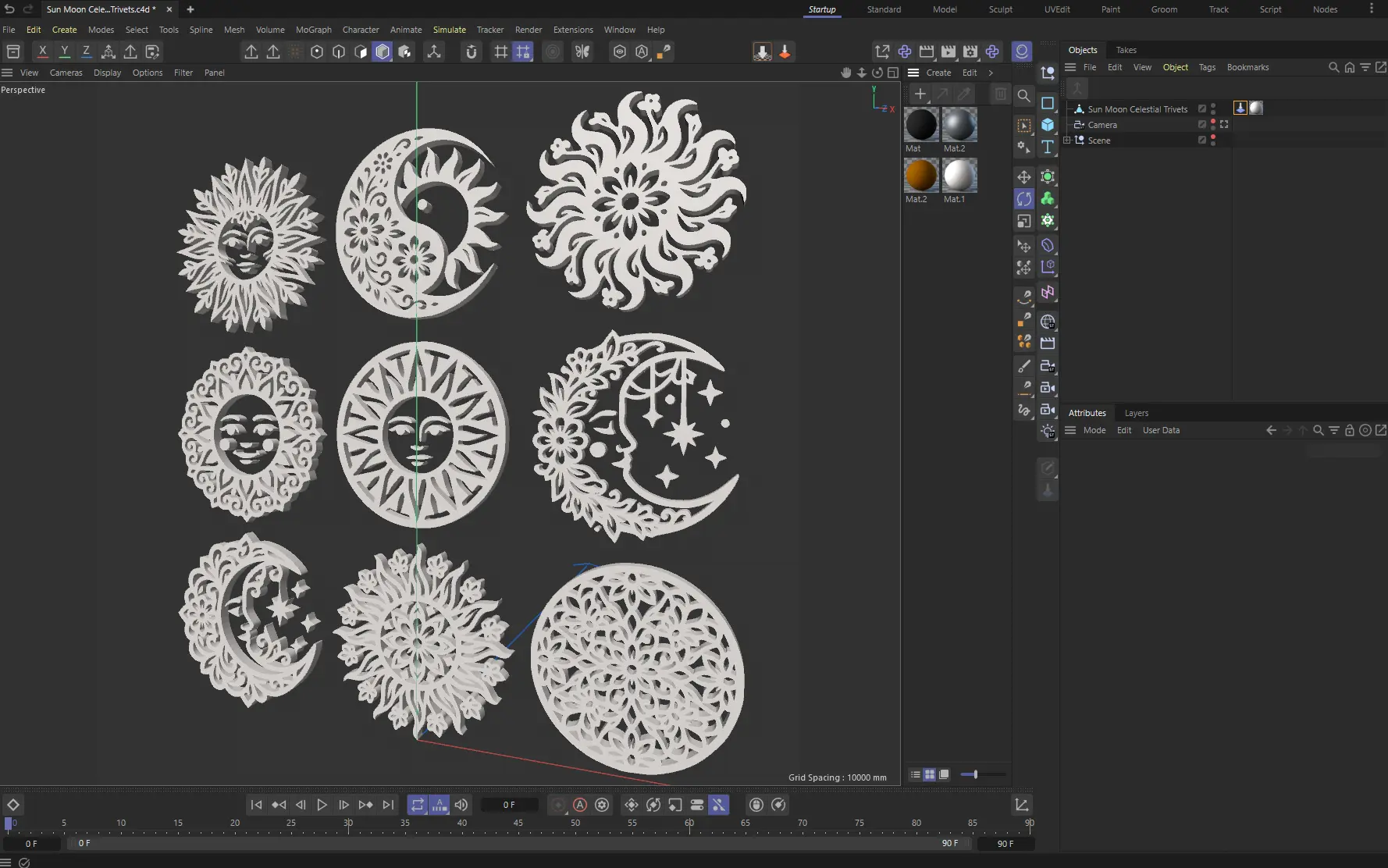The image size is (1388, 868).
Task: Switch to the Layers tab
Action: (1136, 413)
